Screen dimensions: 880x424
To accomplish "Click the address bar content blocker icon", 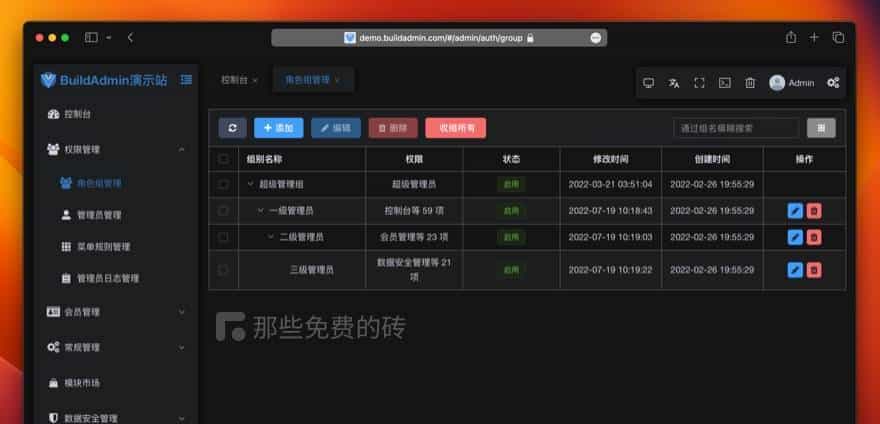I will (x=595, y=38).
